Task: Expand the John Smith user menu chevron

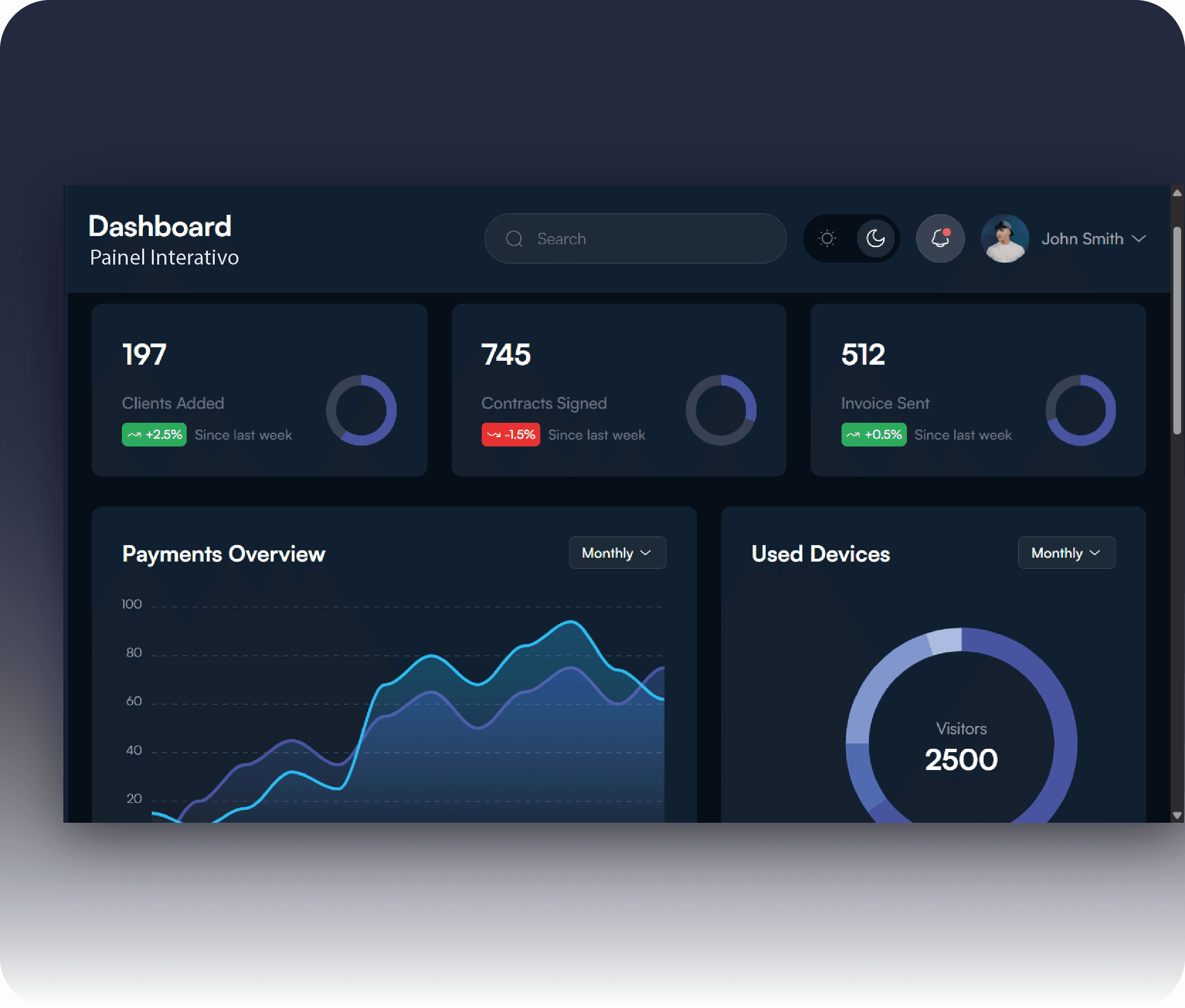Action: [x=1139, y=239]
